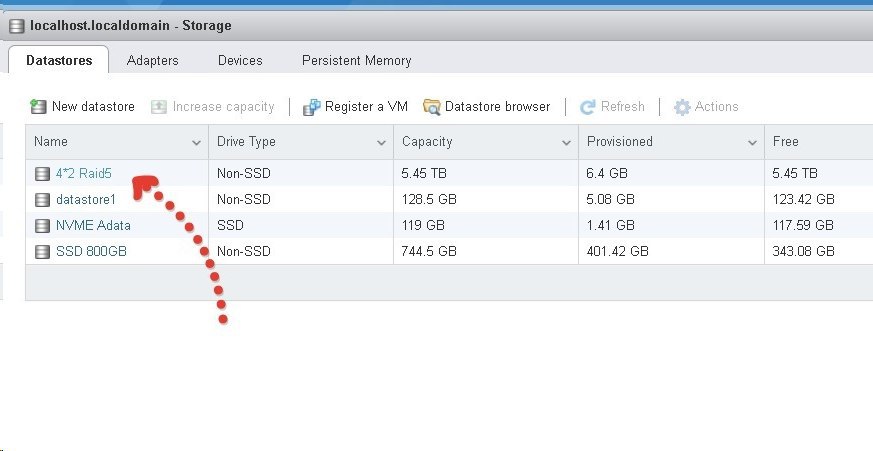
Task: Switch to the Devices tab
Action: click(240, 60)
